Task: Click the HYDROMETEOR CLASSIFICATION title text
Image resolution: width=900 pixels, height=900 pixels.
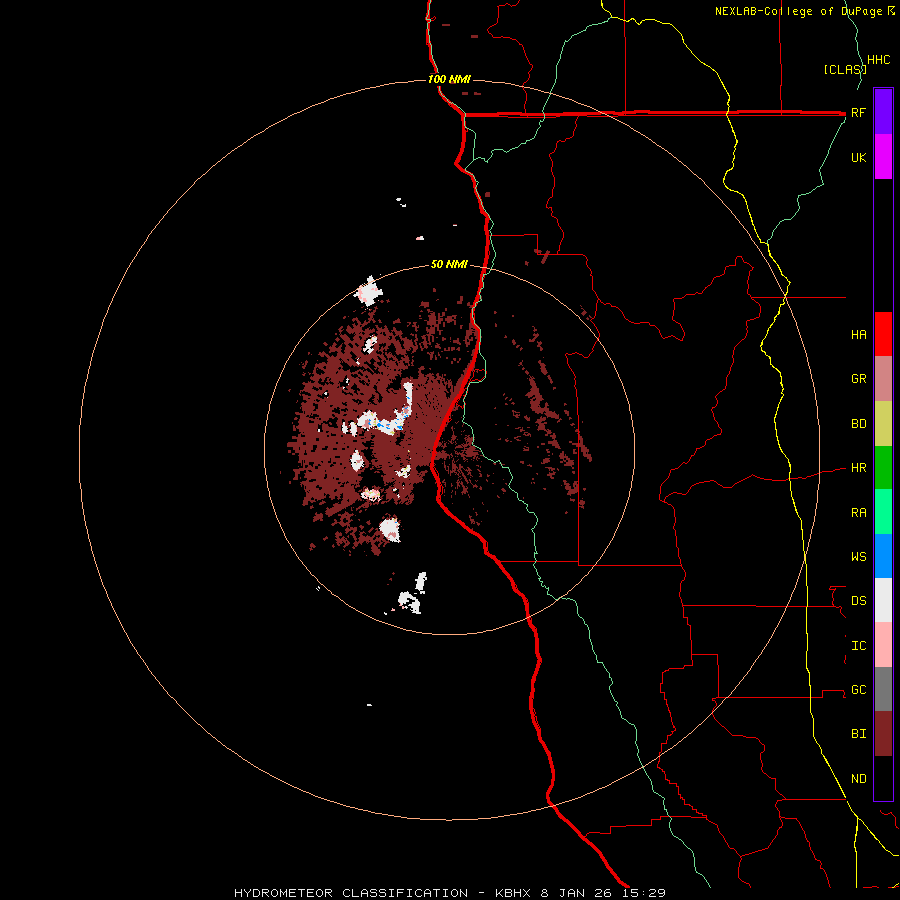Action: point(351,893)
